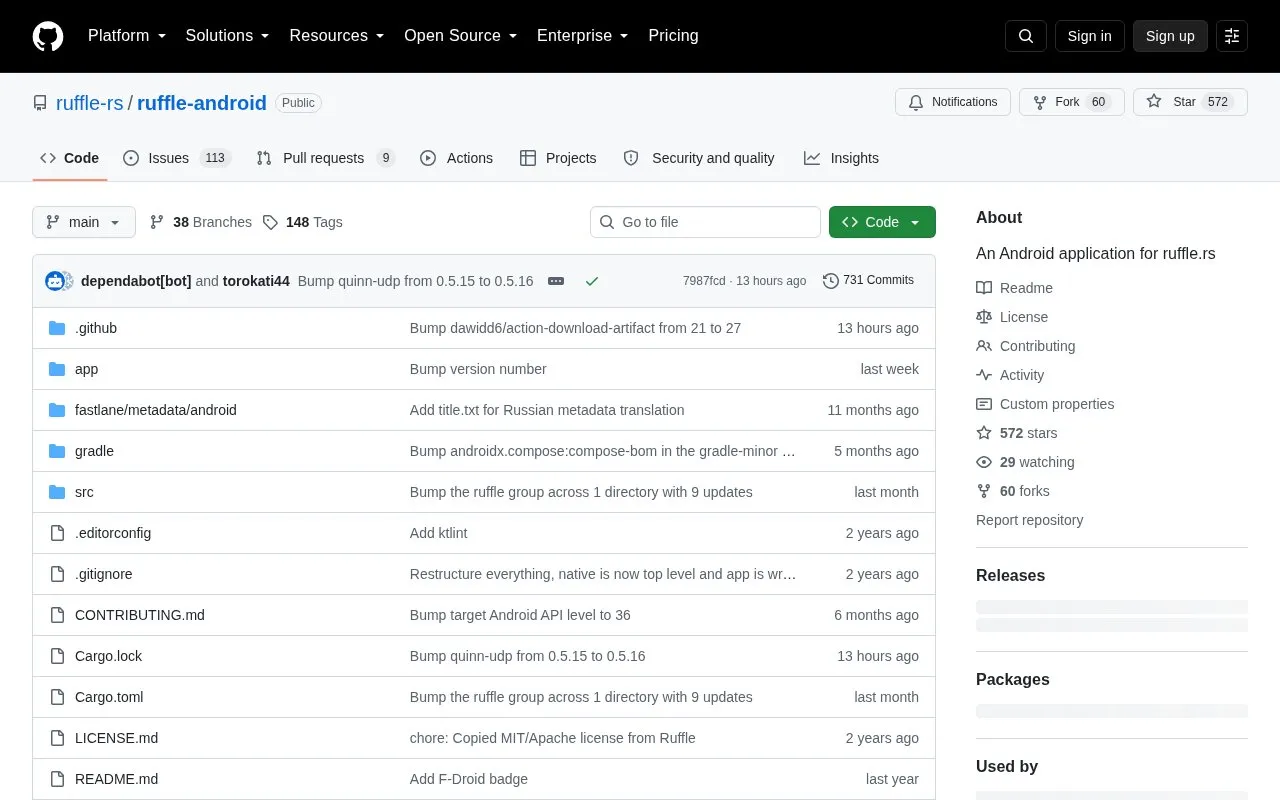Screen dimensions: 1280x800
Task: Open the Insights tab
Action: 841,158
